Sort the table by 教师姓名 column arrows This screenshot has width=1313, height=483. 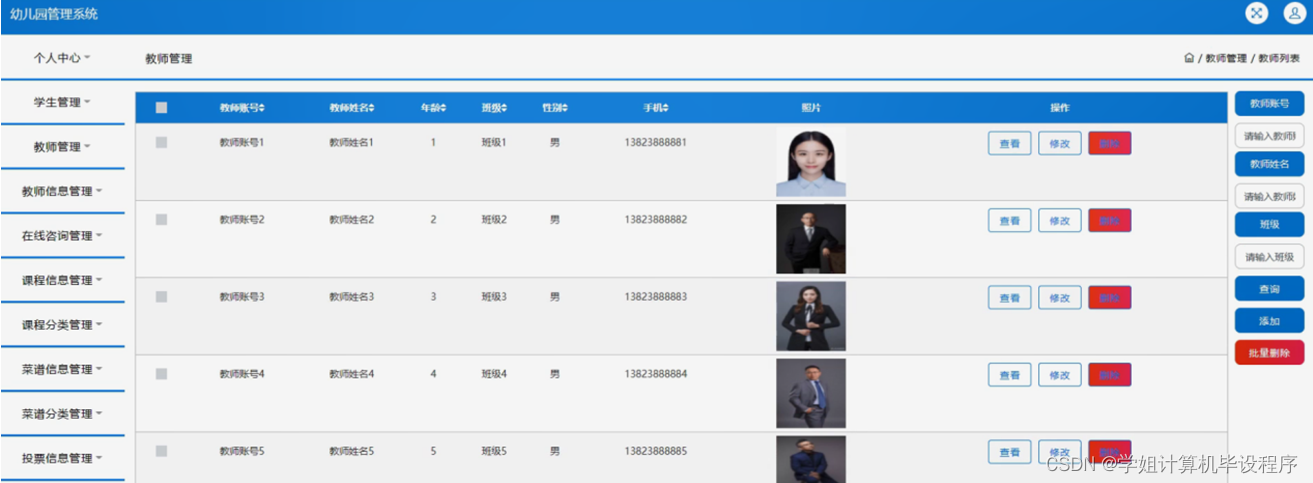(372, 108)
